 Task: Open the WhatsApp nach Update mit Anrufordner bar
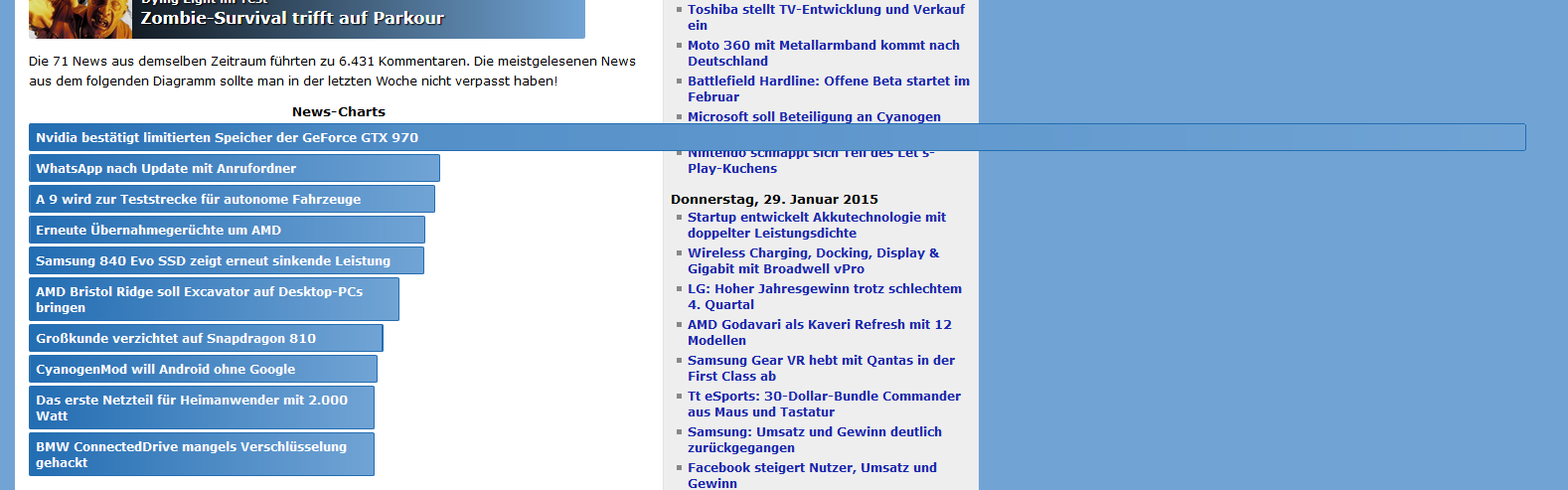235,168
